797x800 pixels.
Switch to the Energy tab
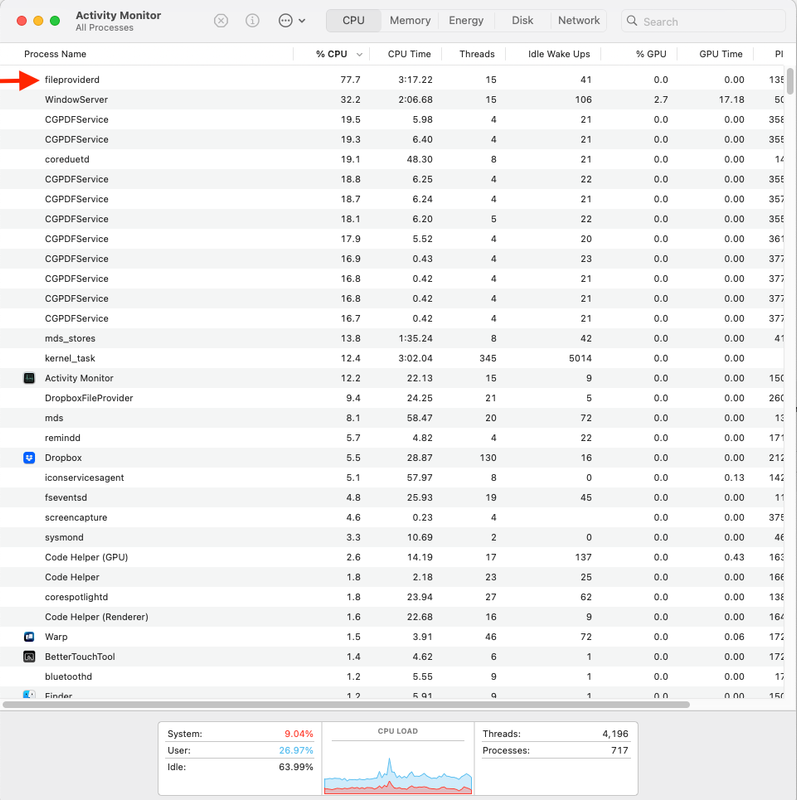pos(466,21)
